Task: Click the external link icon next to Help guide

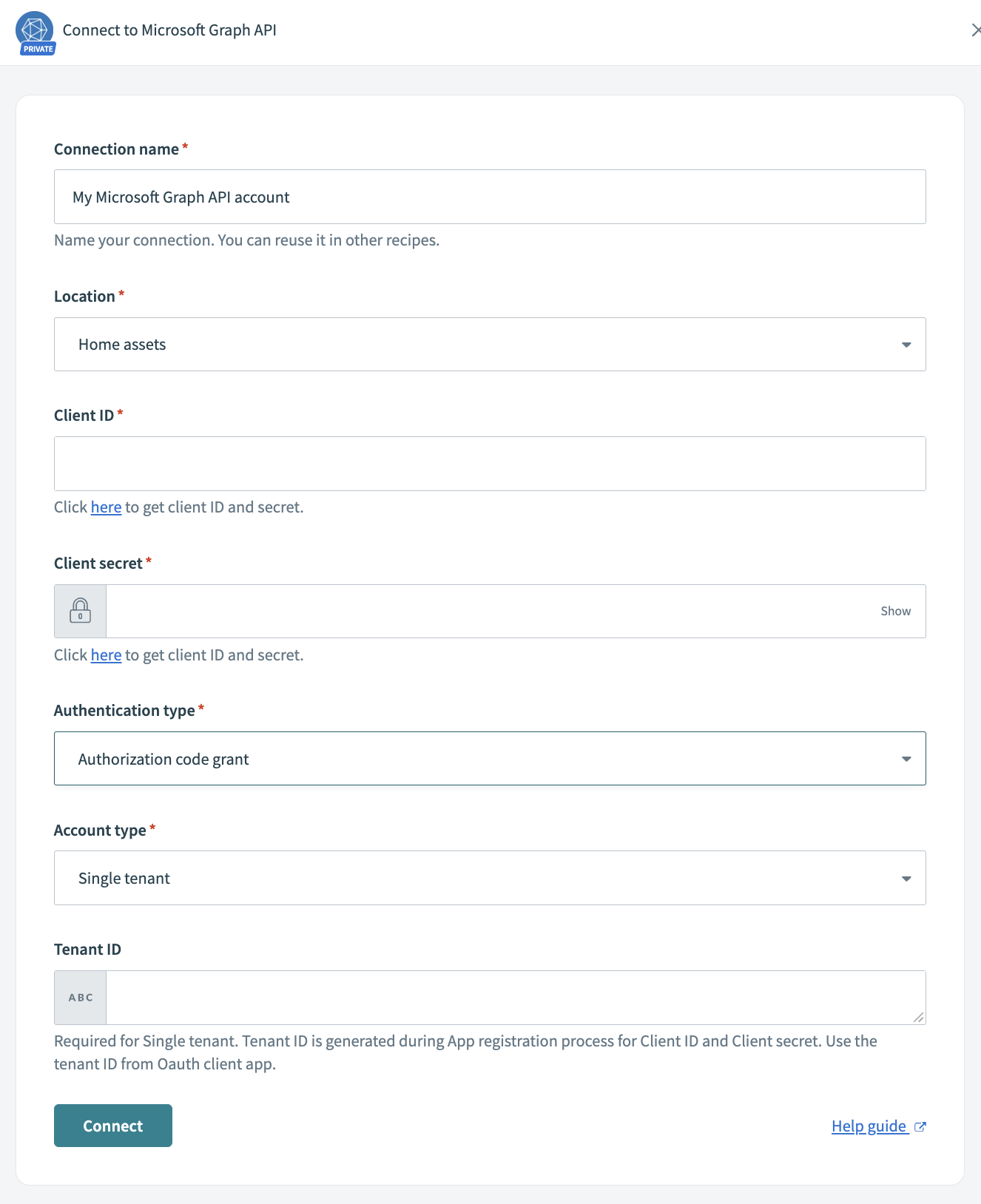Action: pyautogui.click(x=920, y=1126)
